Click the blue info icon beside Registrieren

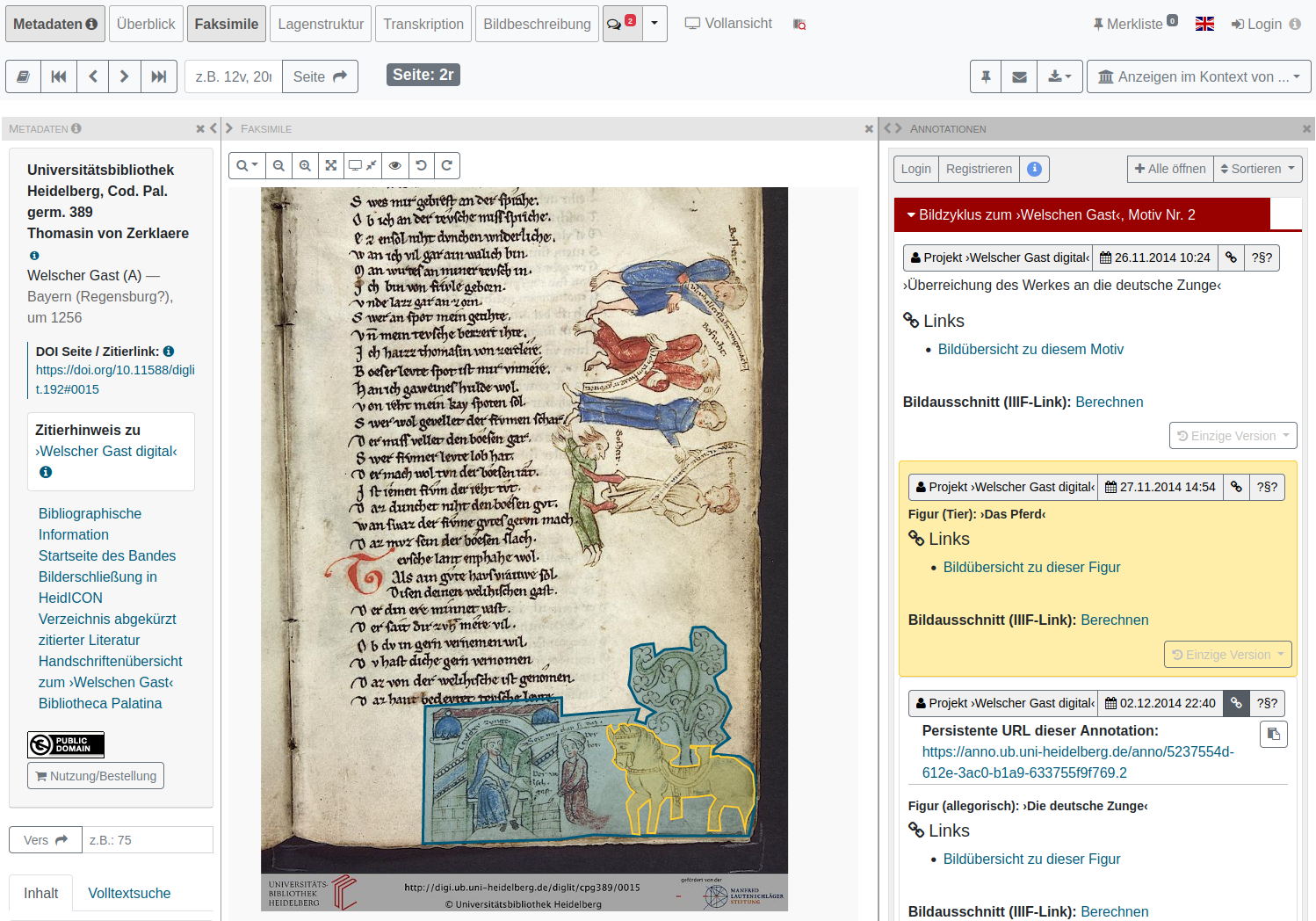click(1035, 169)
